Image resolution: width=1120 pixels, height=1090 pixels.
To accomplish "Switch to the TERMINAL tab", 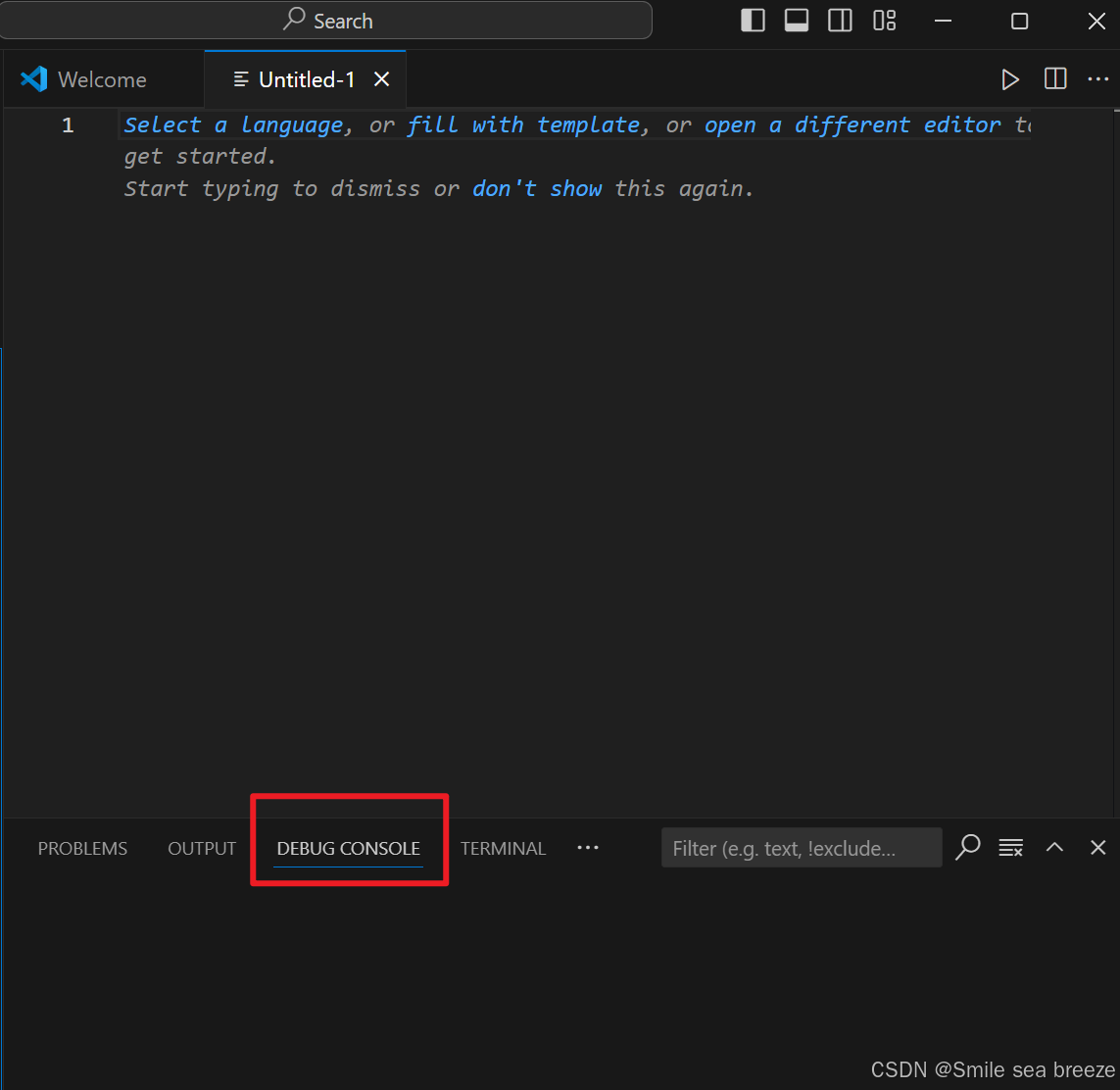I will point(503,848).
